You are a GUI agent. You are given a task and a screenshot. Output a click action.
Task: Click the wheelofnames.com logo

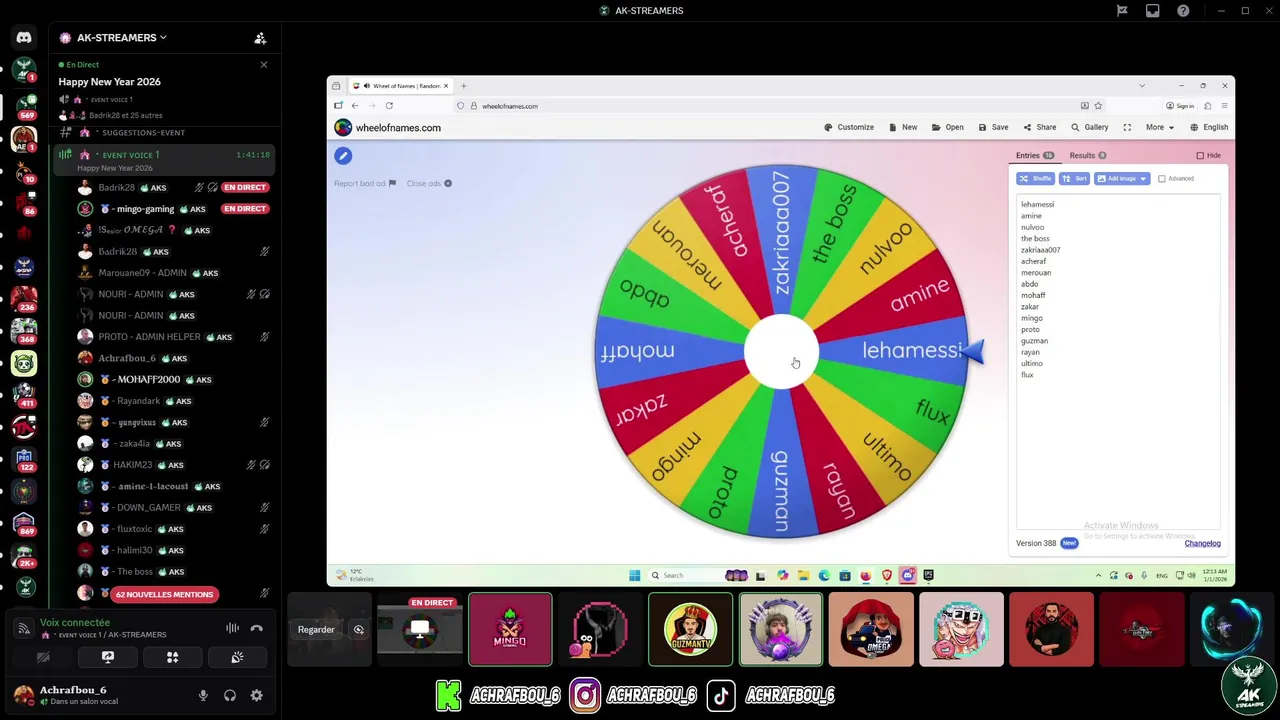(388, 127)
